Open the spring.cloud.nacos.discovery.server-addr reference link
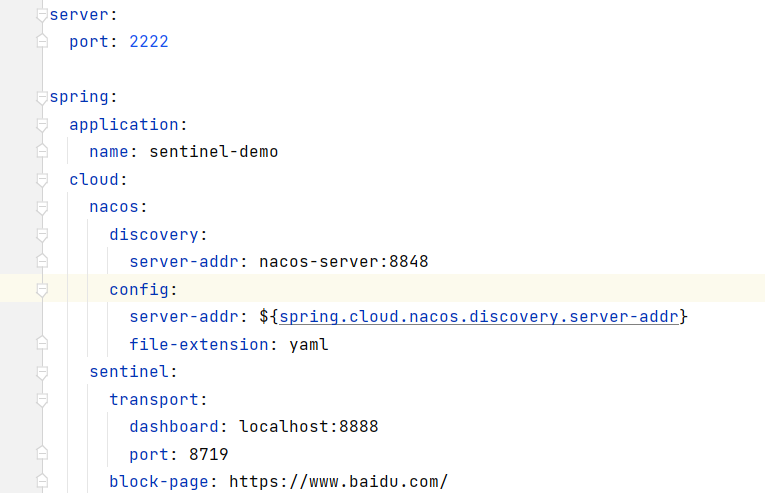The width and height of the screenshot is (765, 493). [x=480, y=317]
